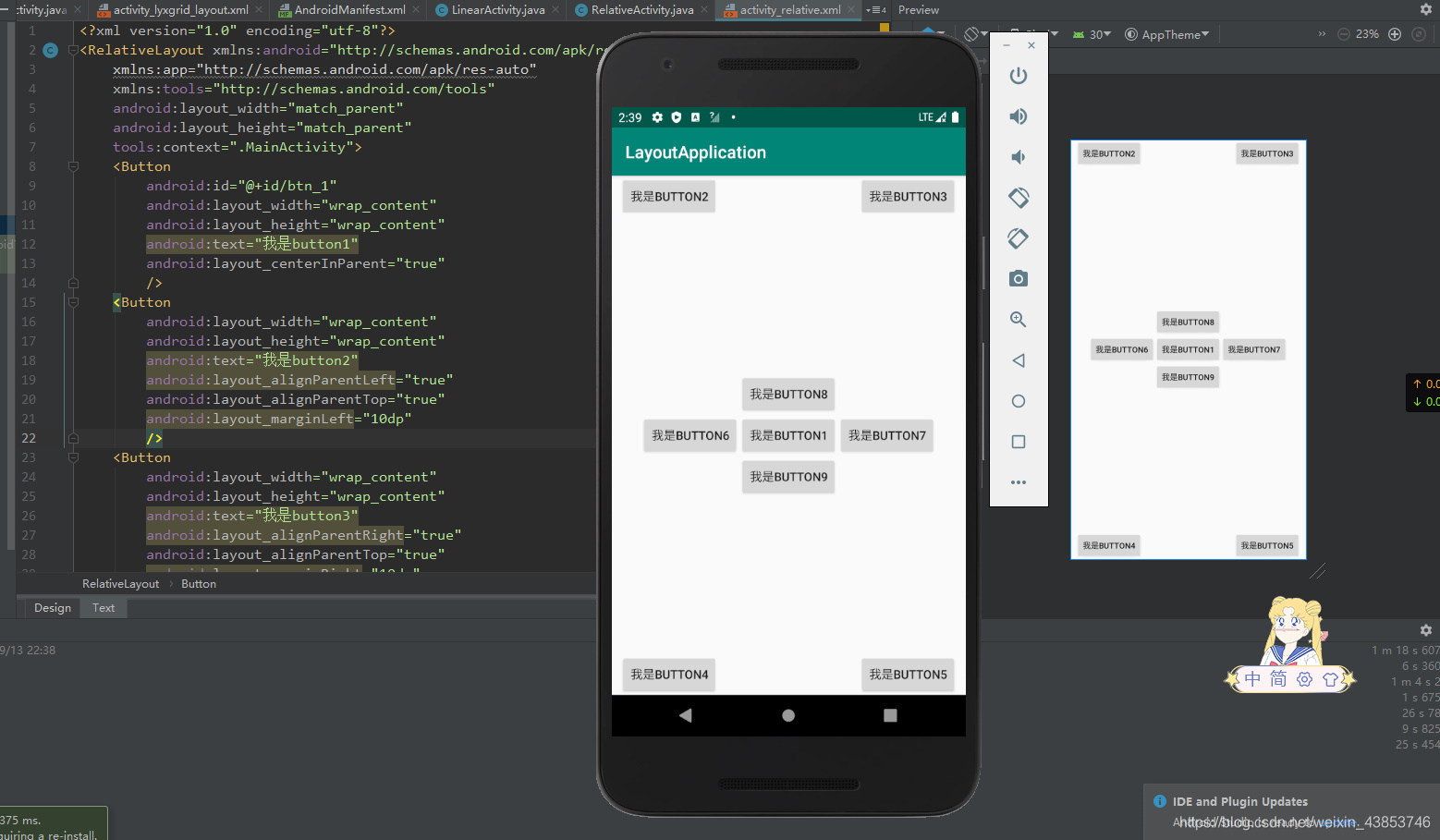Click the fold end marker on line 22
1440x840 pixels.
[73, 438]
